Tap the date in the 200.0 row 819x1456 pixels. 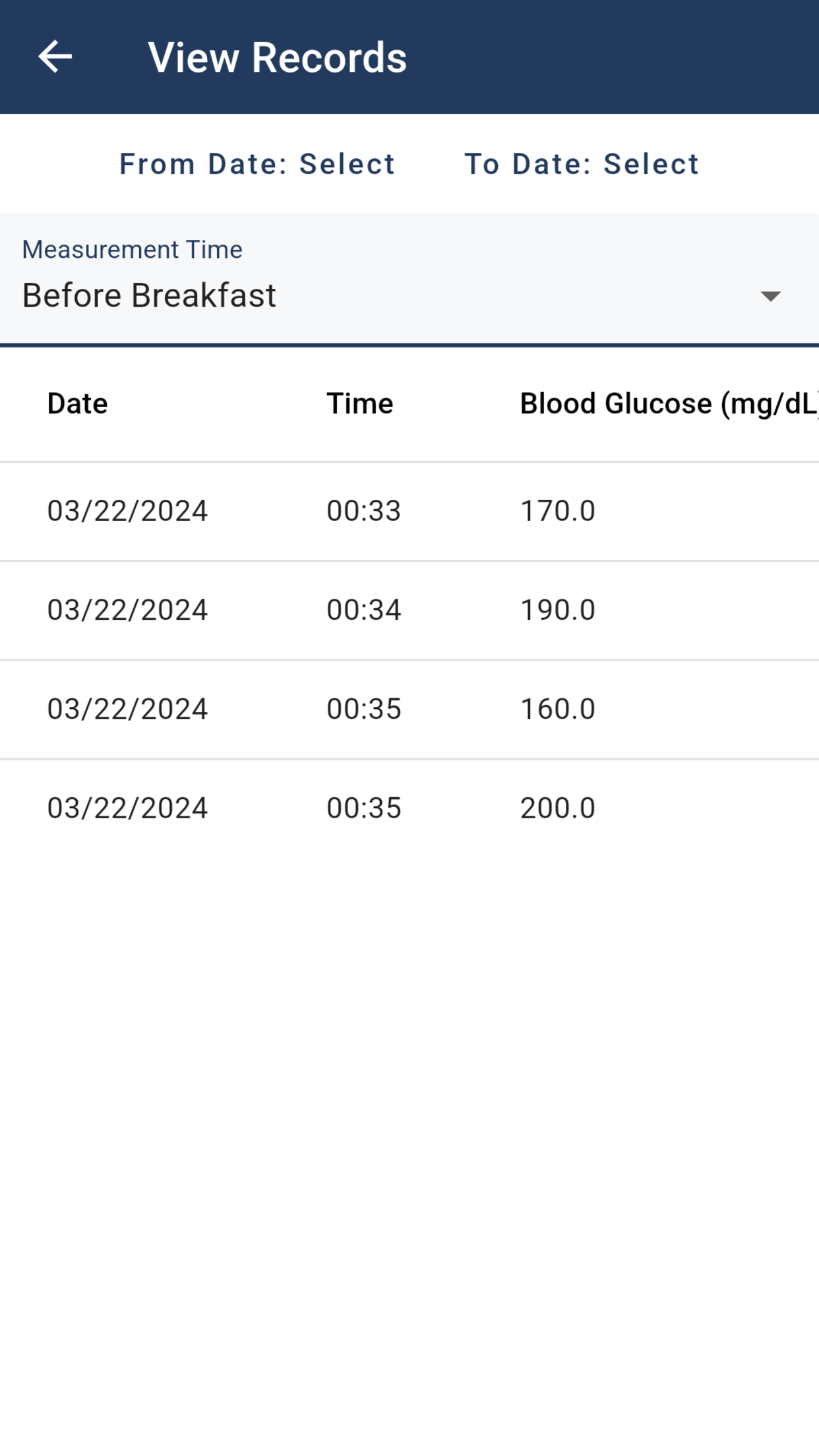click(x=127, y=808)
